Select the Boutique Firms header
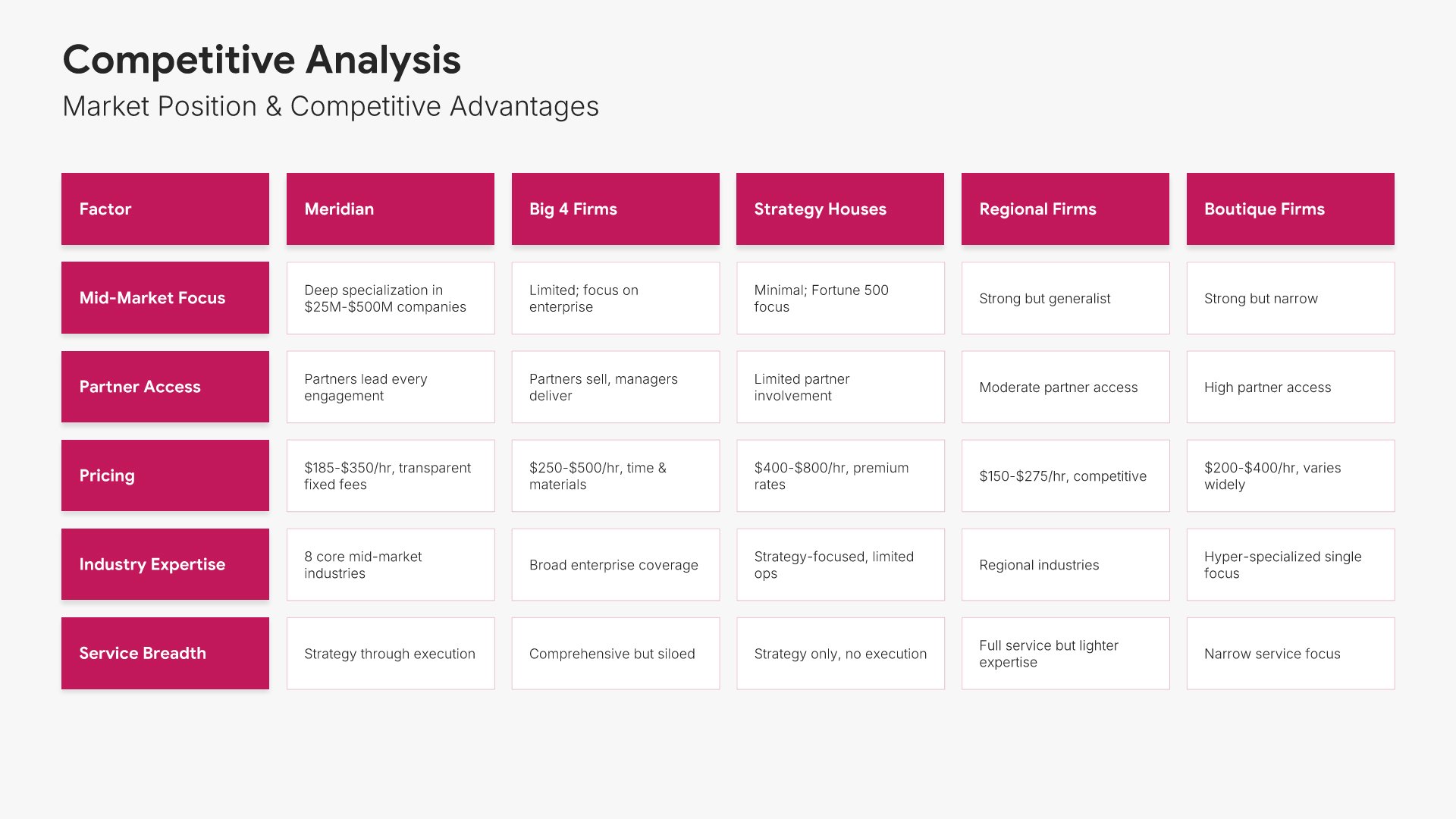Image resolution: width=1456 pixels, height=819 pixels. tap(1290, 209)
